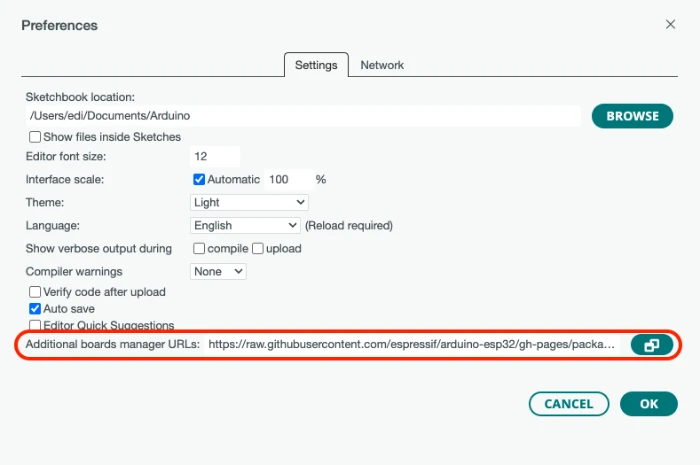
Task: Enable Editor Quick Suggestions checkbox
Action: [x=35, y=325]
